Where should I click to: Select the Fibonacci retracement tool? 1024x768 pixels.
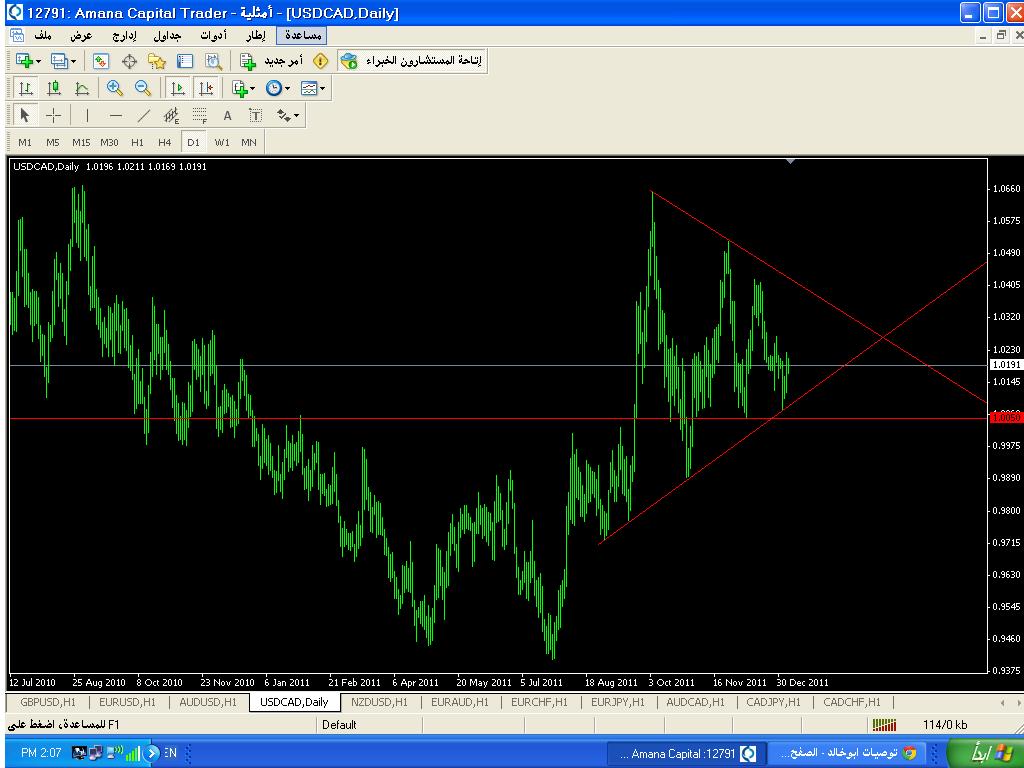point(200,115)
